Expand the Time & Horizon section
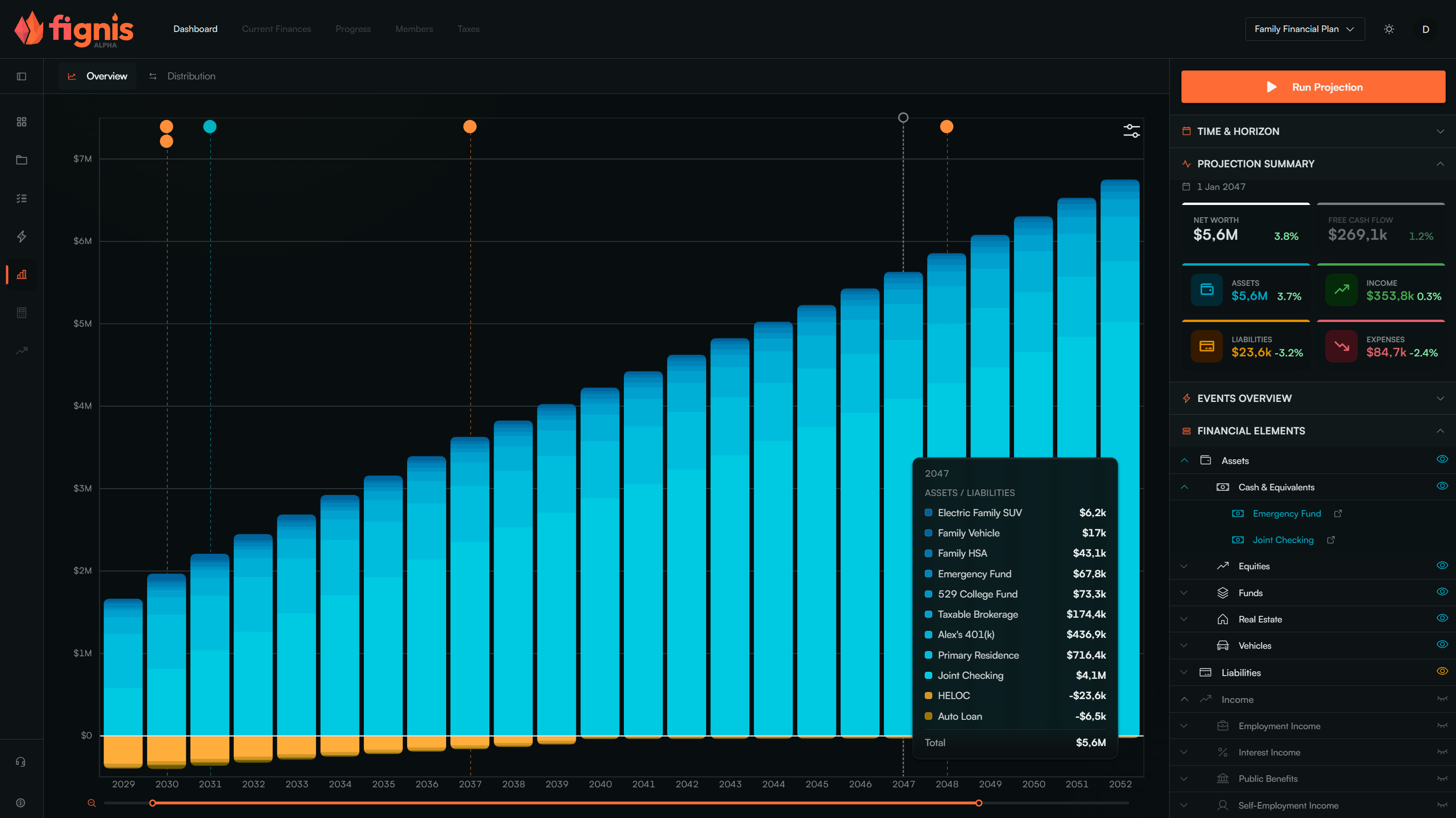 click(1313, 131)
